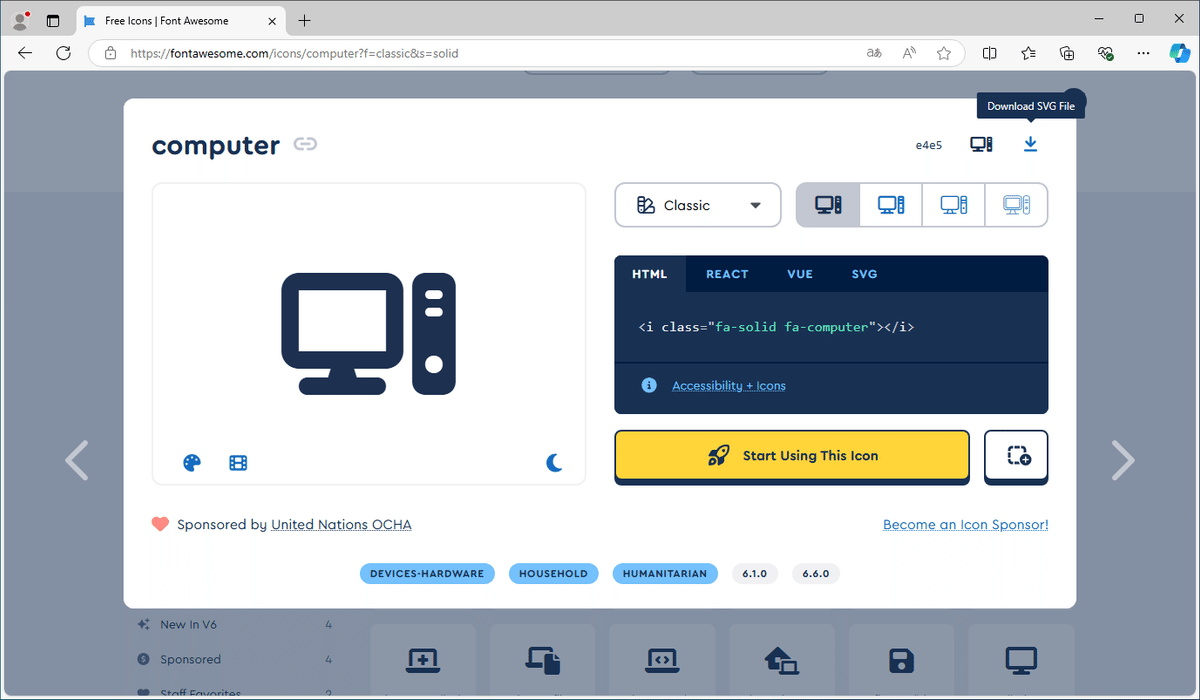Screen dimensions: 1200x700
Task: Open the United Nations OCHA sponsor link
Action: (341, 524)
